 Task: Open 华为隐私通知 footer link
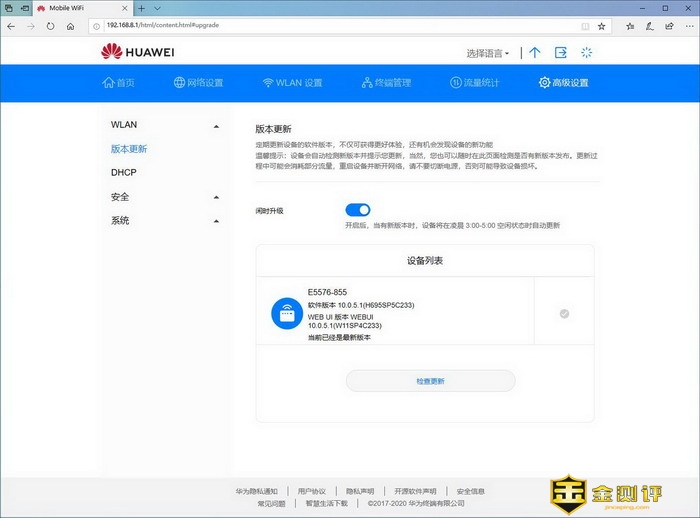pos(257,491)
